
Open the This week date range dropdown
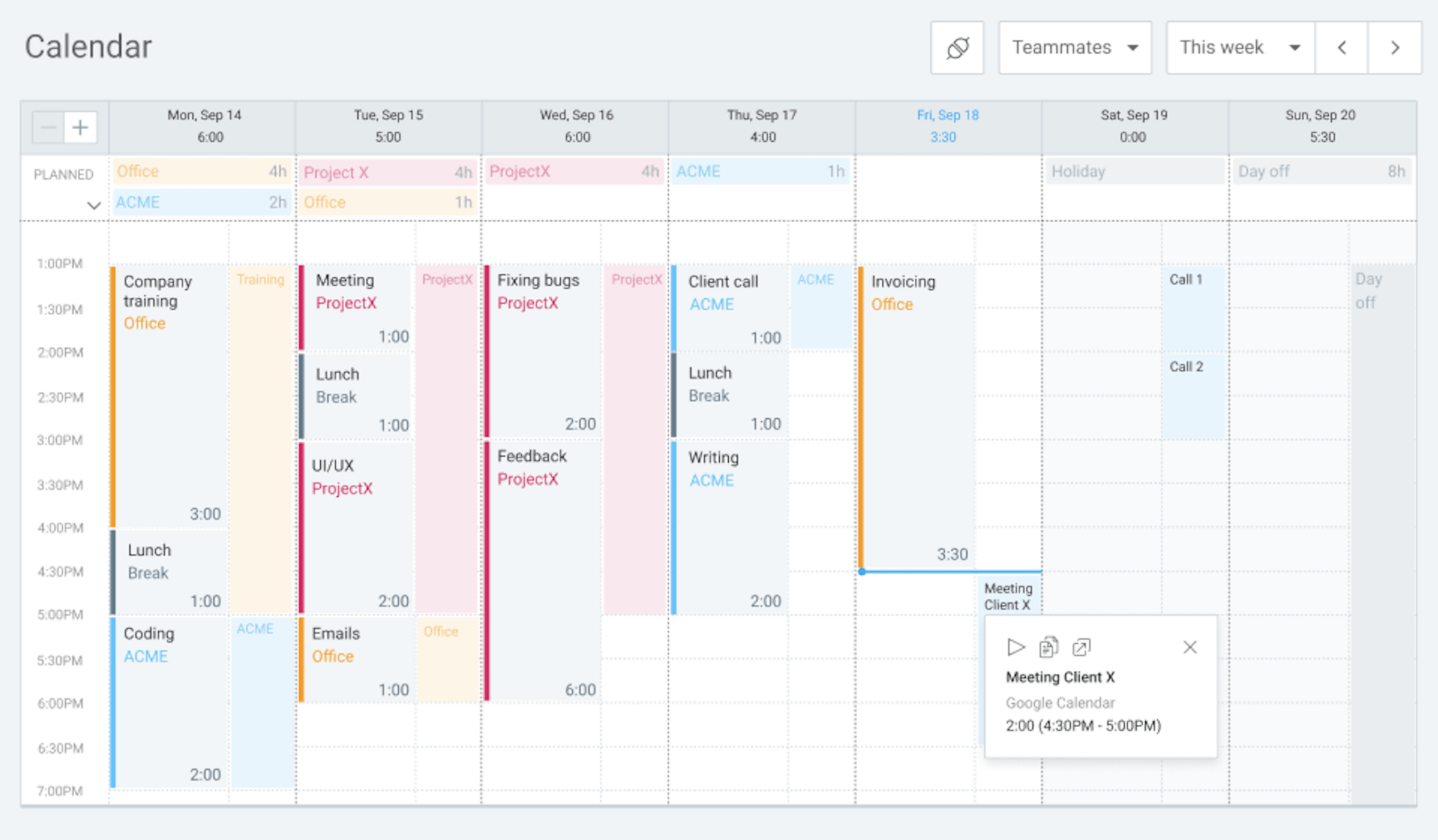[x=1240, y=48]
